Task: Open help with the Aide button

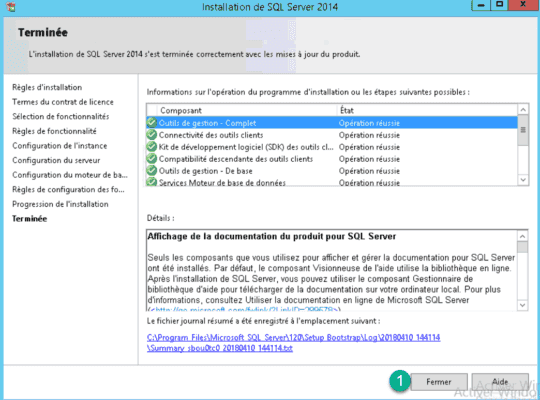Action: [x=500, y=382]
